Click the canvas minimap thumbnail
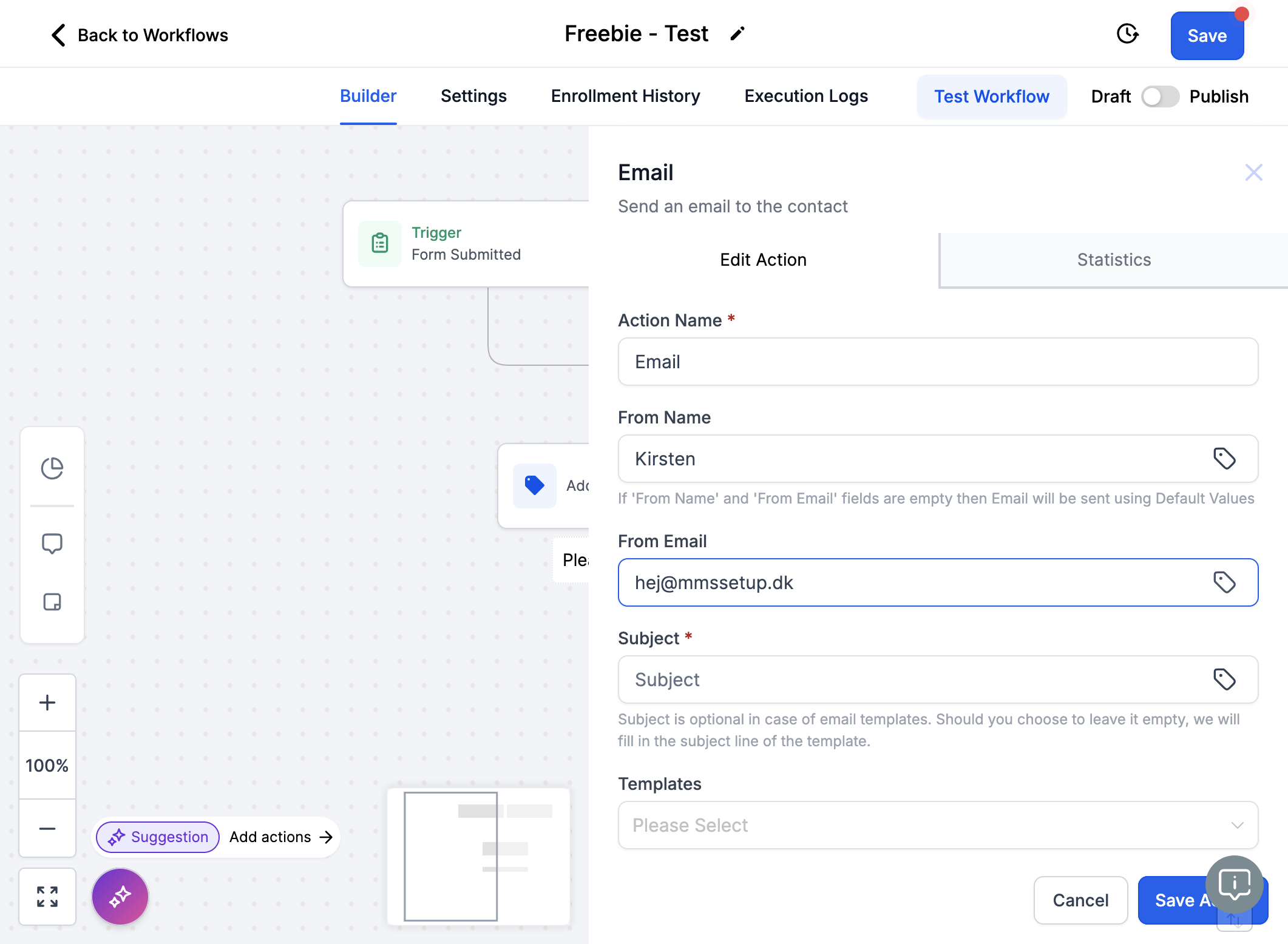Screen dimensions: 1288x944 tap(479, 857)
